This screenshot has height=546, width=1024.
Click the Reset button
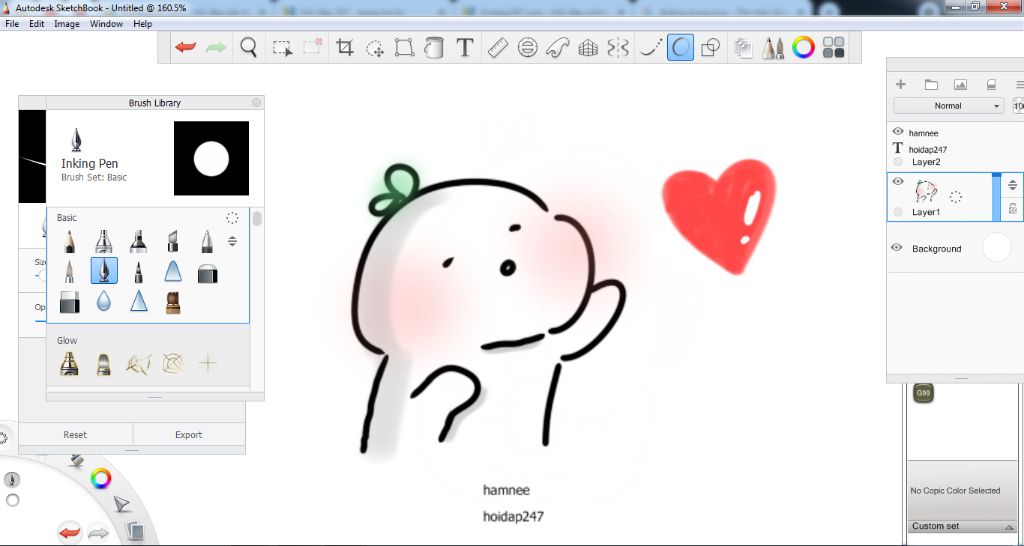click(x=75, y=434)
